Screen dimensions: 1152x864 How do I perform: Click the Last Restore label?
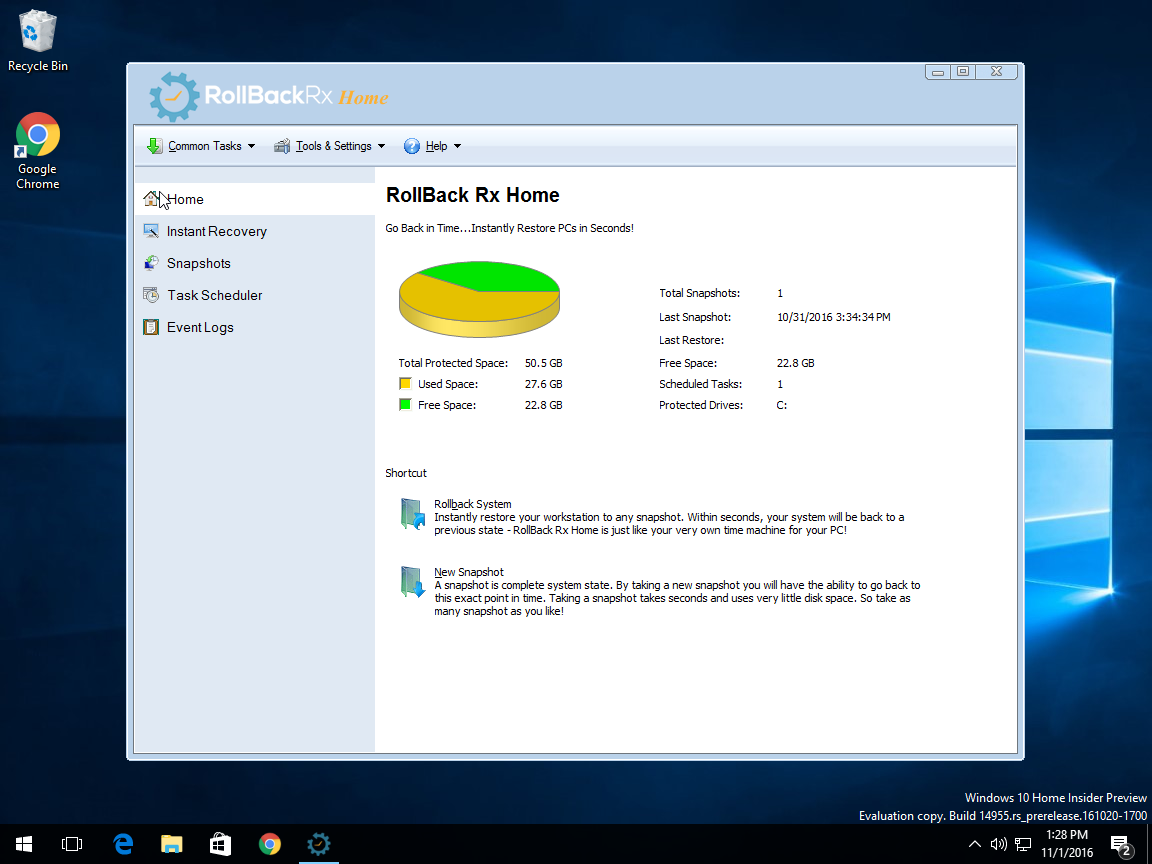(x=691, y=340)
